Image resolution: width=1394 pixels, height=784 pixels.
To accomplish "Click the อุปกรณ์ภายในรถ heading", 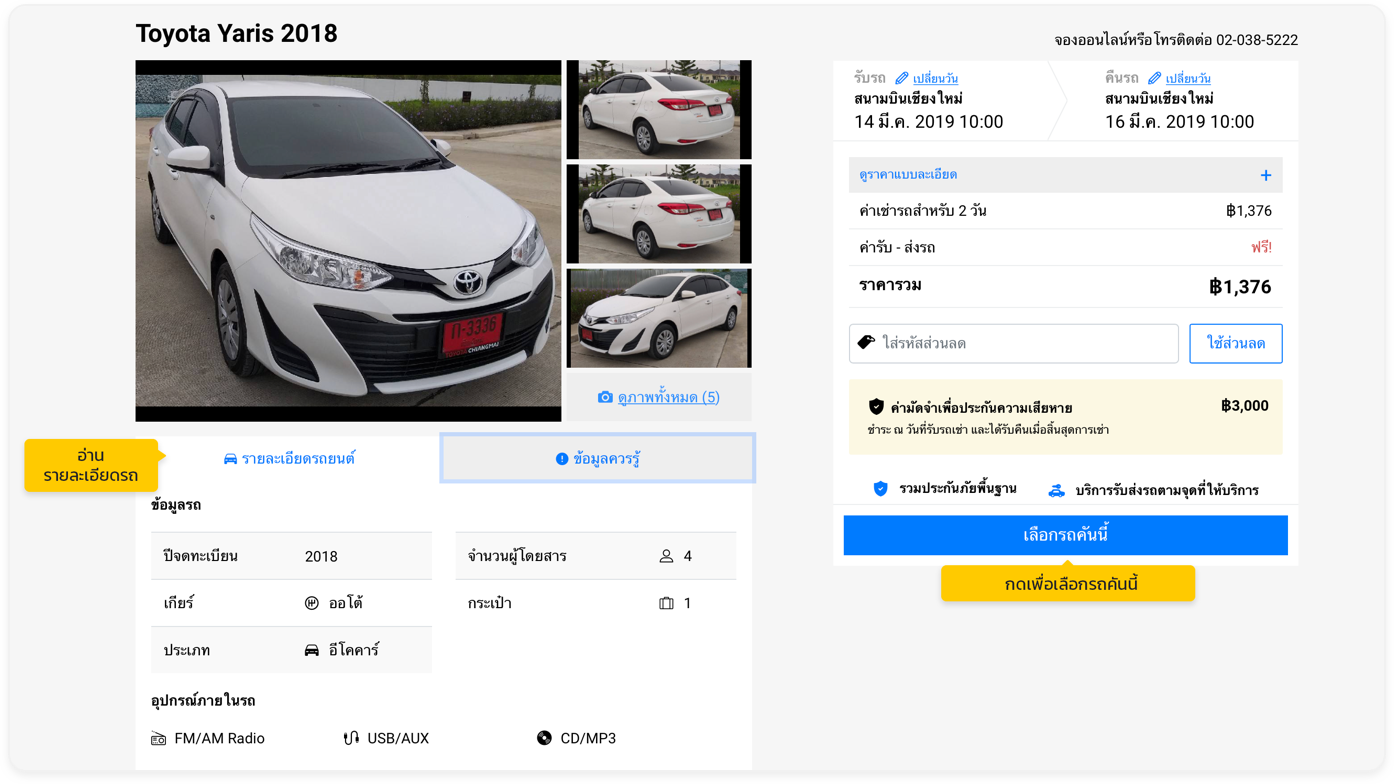I will point(203,701).
